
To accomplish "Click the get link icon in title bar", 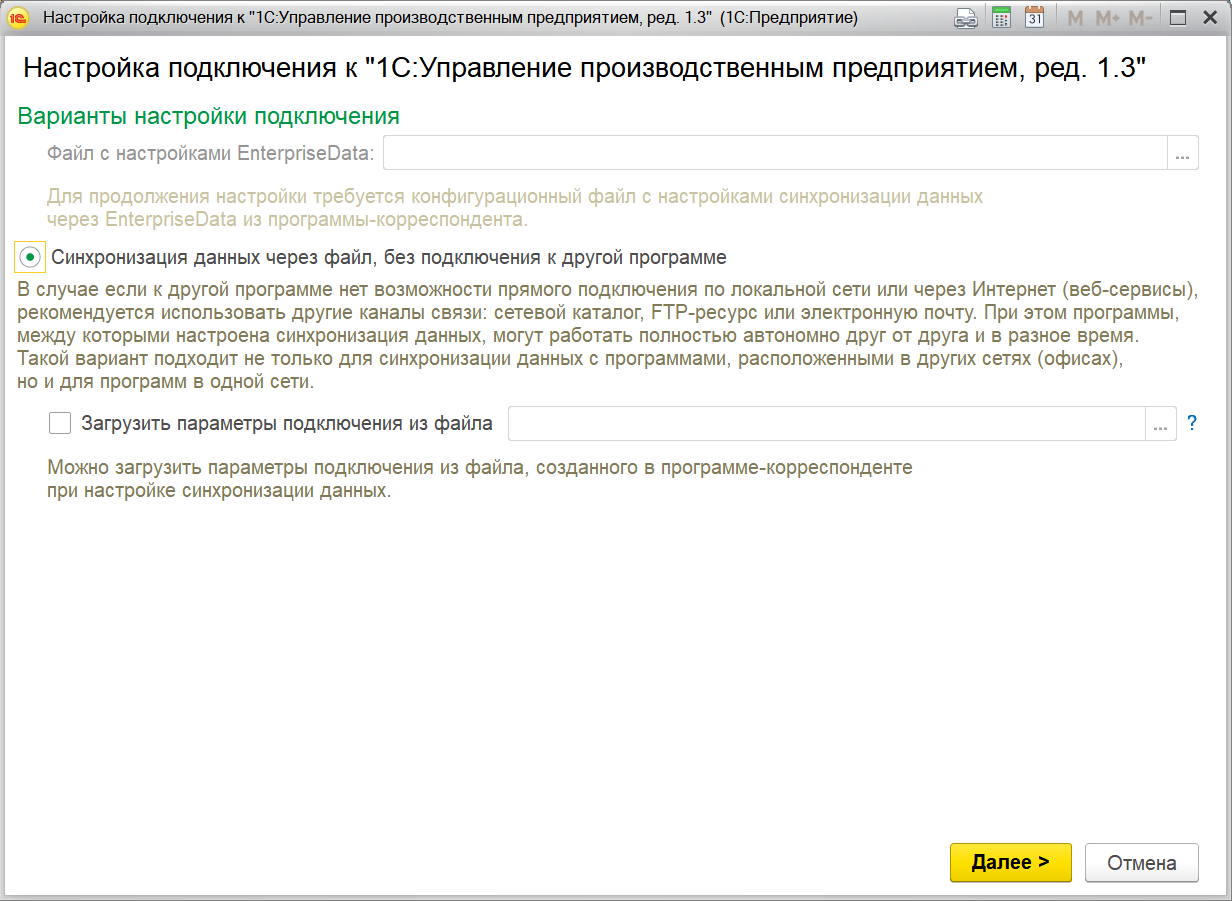I will 965,18.
